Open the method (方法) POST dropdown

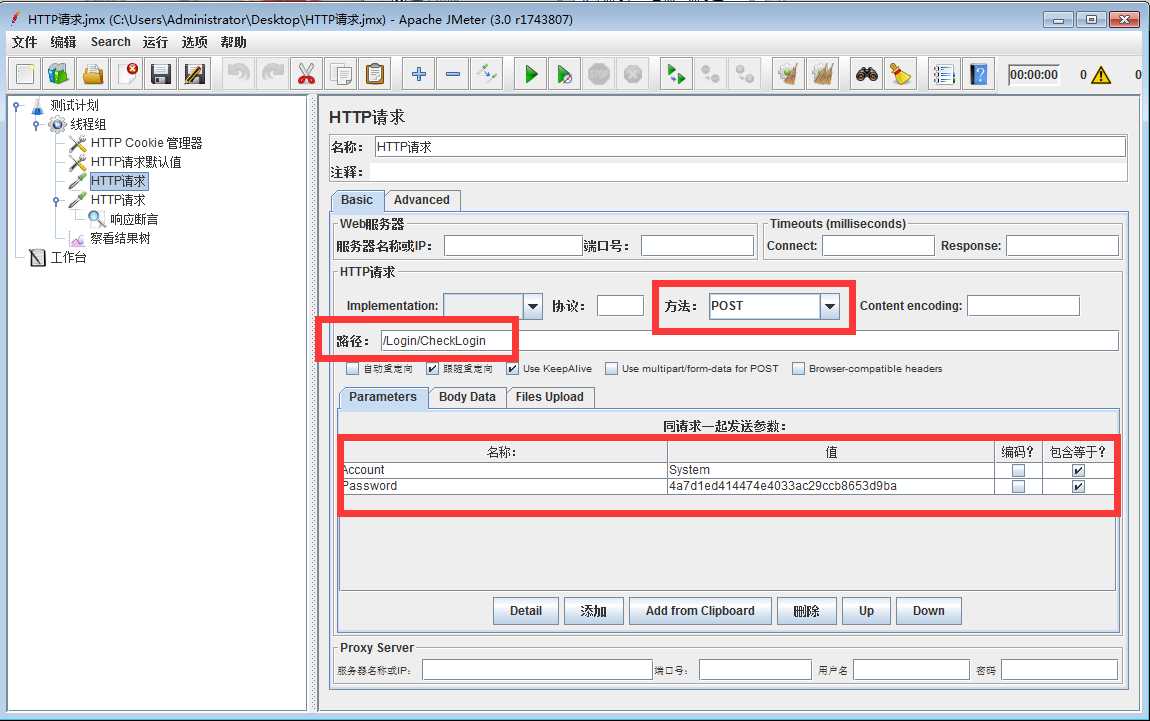click(829, 306)
